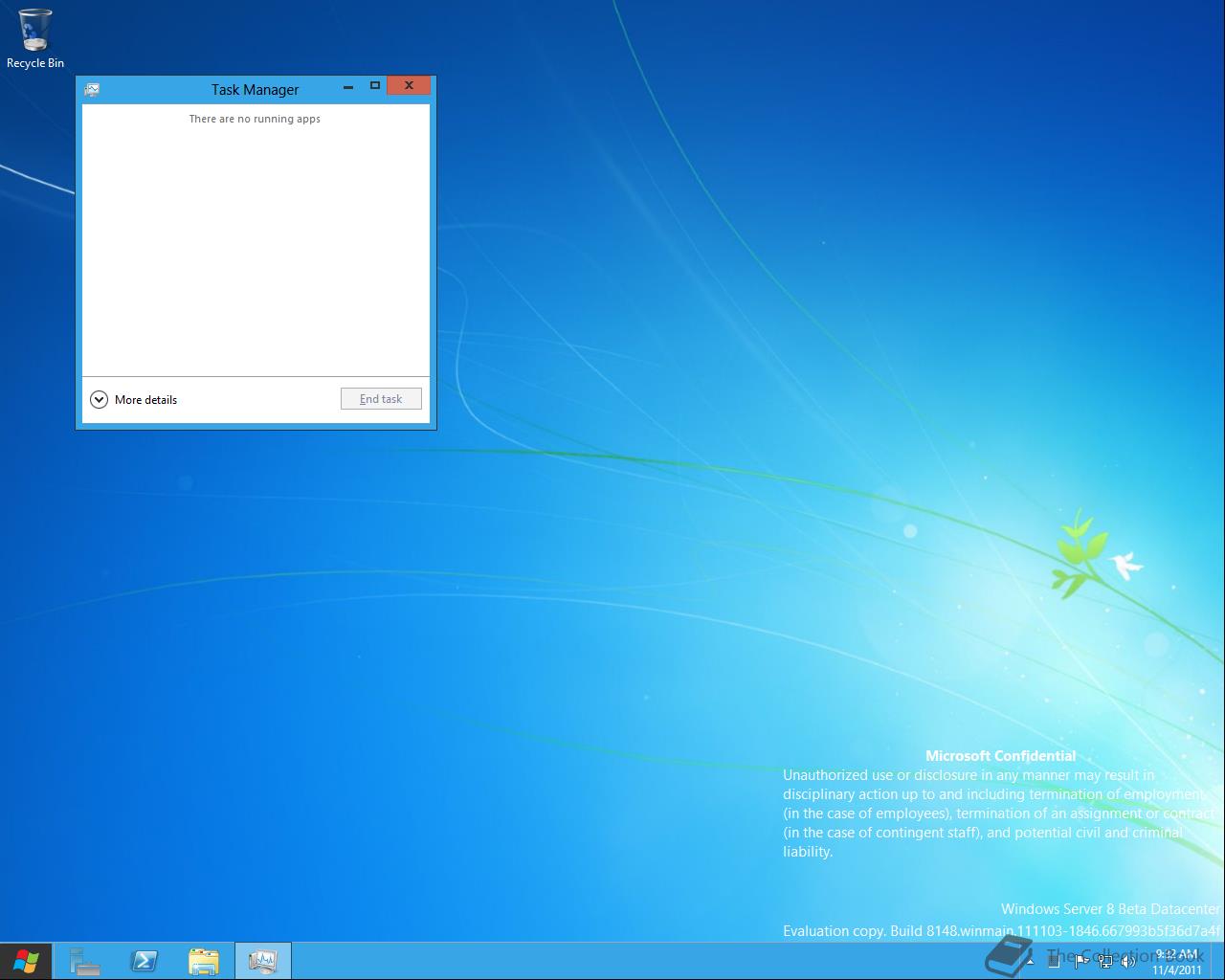Open the Start button on the taskbar
The height and width of the screenshot is (980, 1225).
pyautogui.click(x=26, y=961)
